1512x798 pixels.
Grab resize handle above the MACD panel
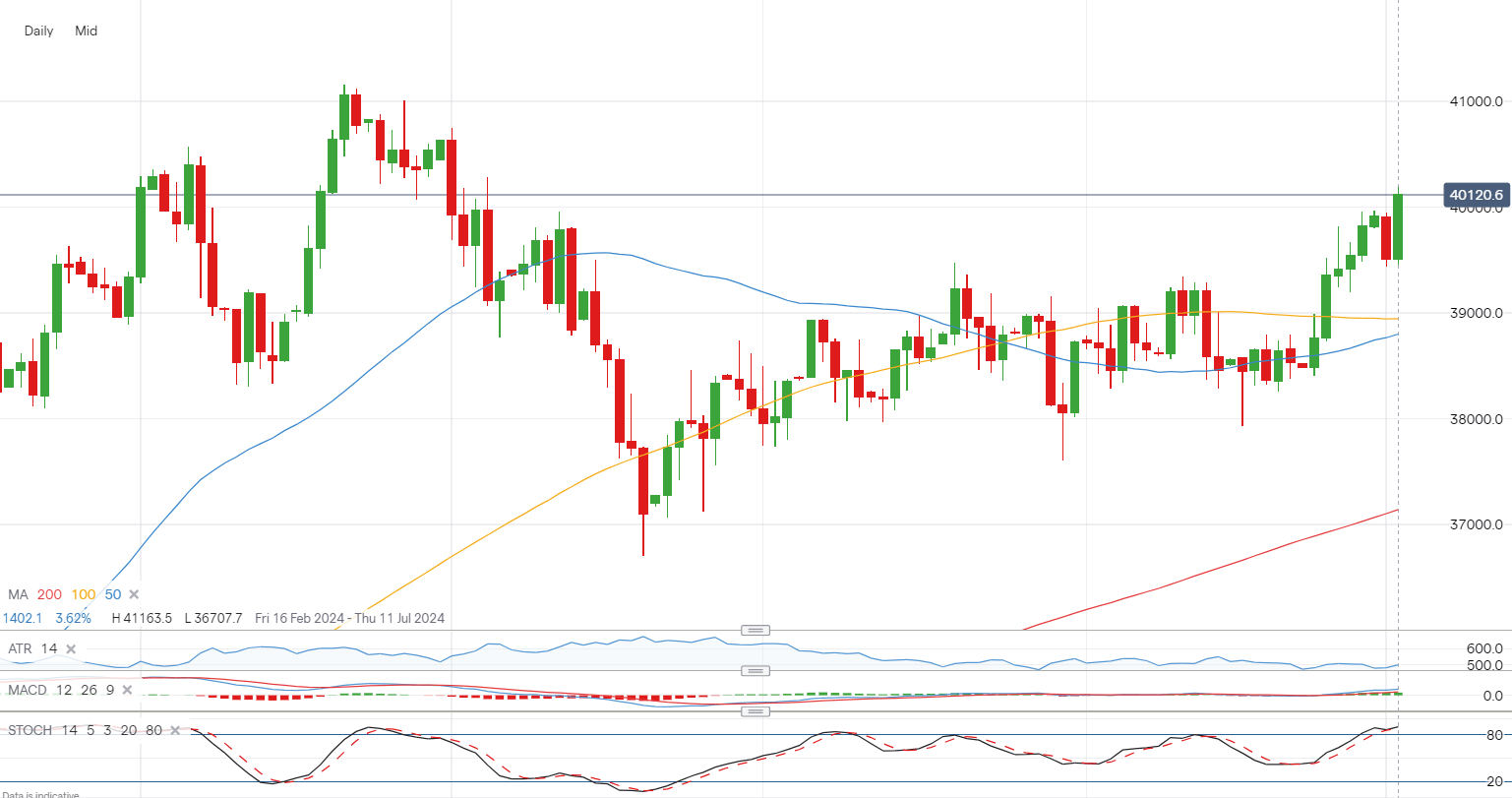tap(756, 671)
